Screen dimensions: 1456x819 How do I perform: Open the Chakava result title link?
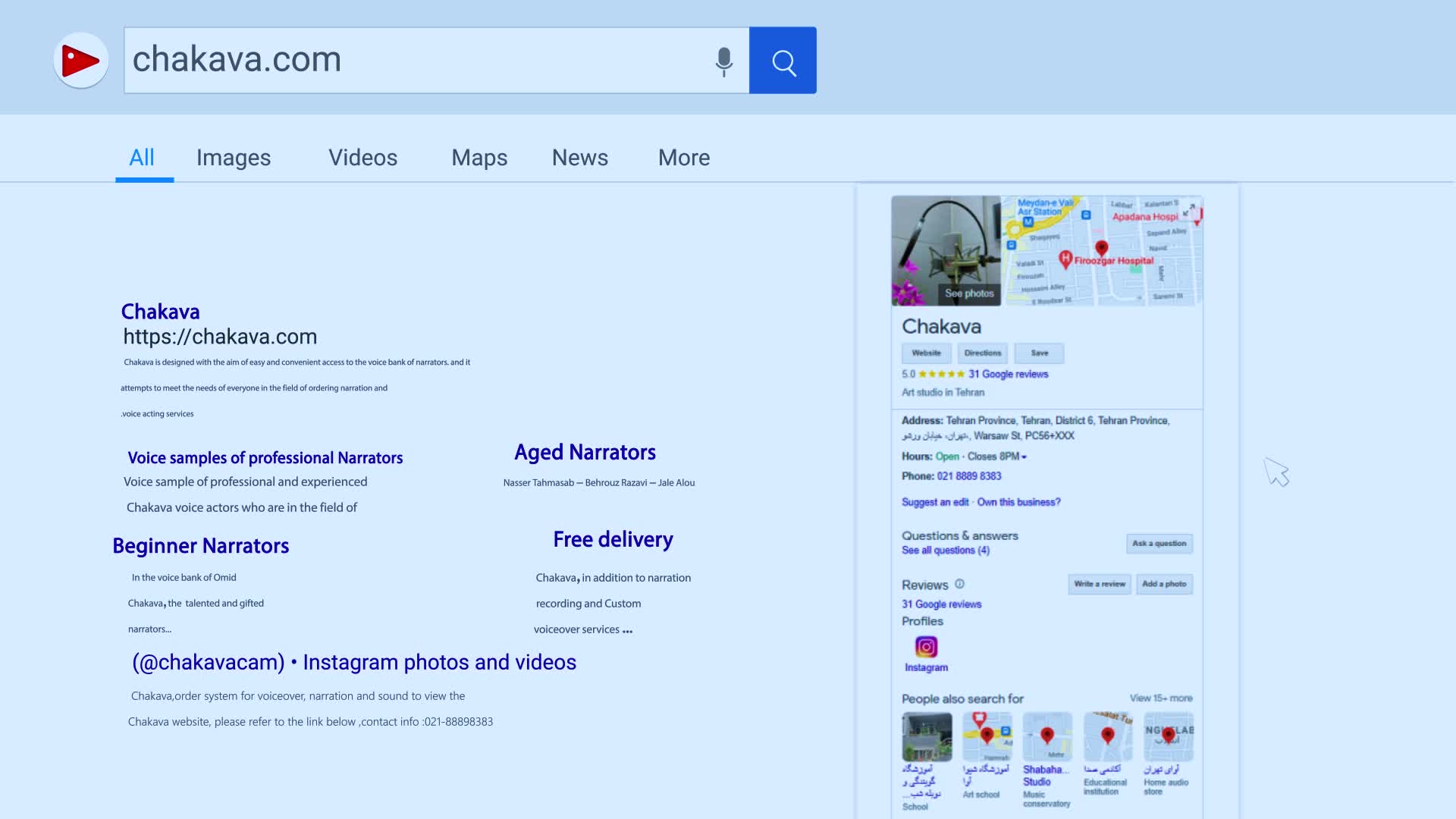pos(161,312)
